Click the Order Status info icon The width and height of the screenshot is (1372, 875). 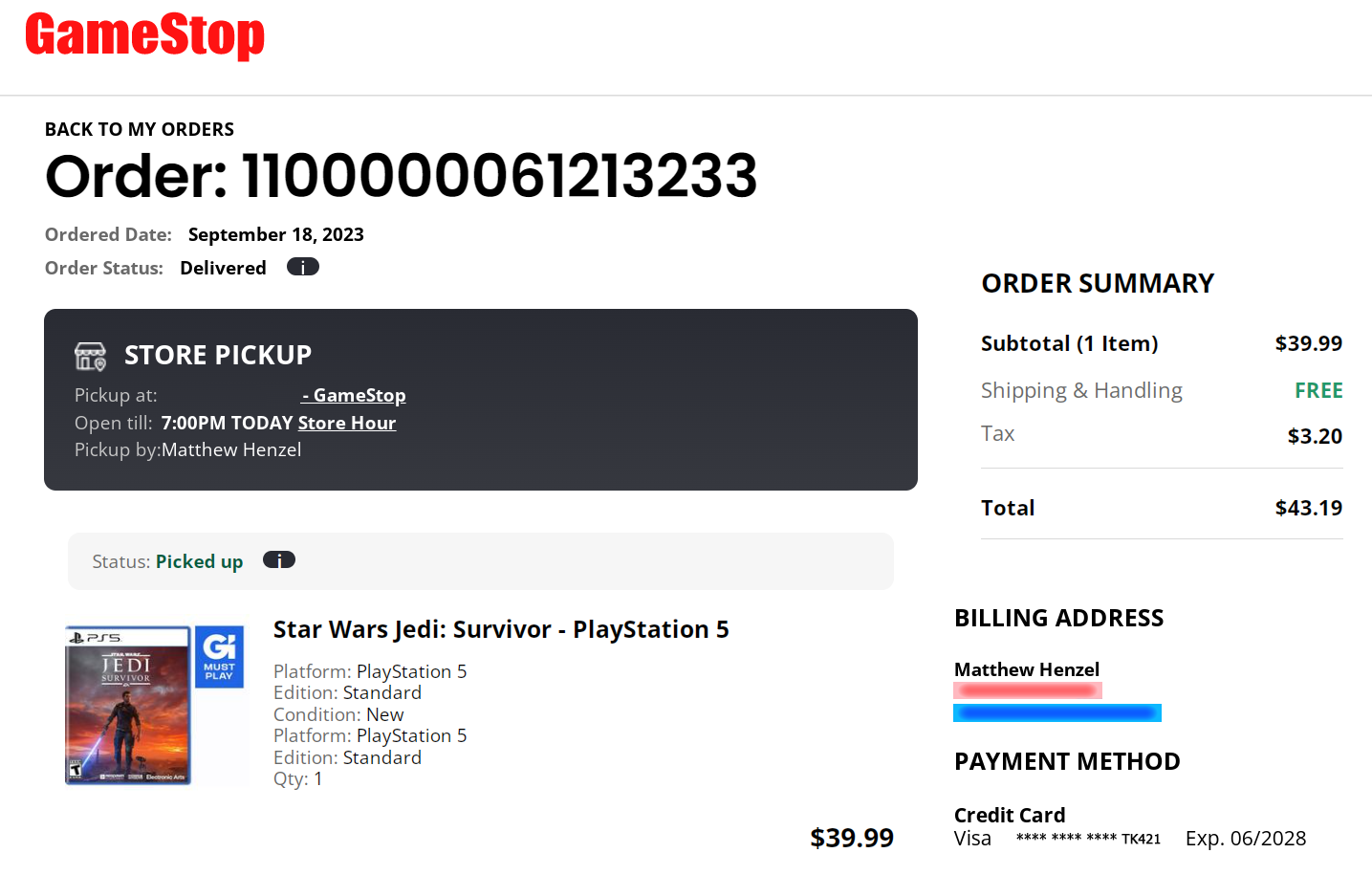(x=302, y=268)
